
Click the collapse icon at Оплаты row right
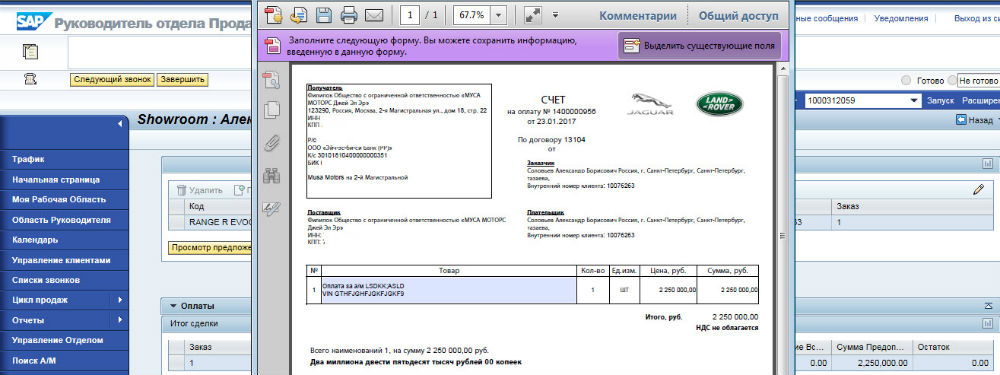point(989,306)
